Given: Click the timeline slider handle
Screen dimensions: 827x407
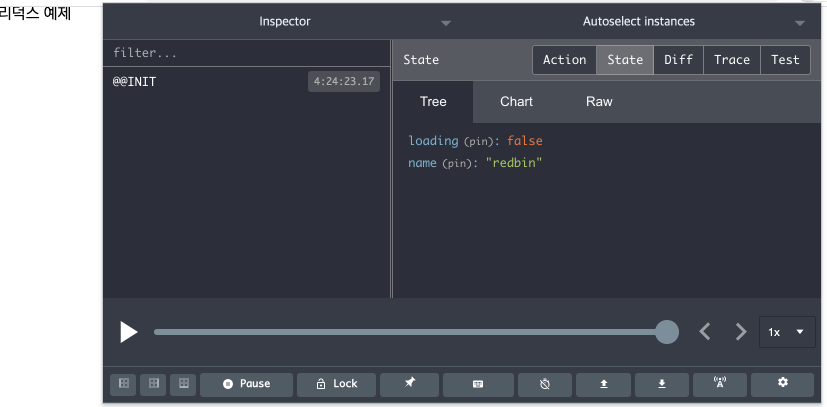Looking at the screenshot, I should coord(667,332).
